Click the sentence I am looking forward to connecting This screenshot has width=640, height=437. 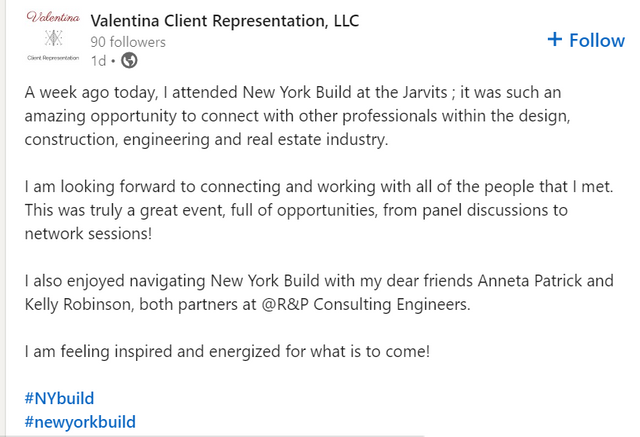click(319, 187)
